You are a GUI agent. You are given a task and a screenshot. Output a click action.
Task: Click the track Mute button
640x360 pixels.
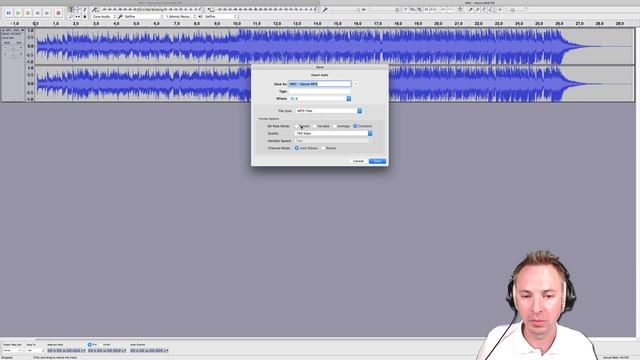pyautogui.click(x=7, y=42)
